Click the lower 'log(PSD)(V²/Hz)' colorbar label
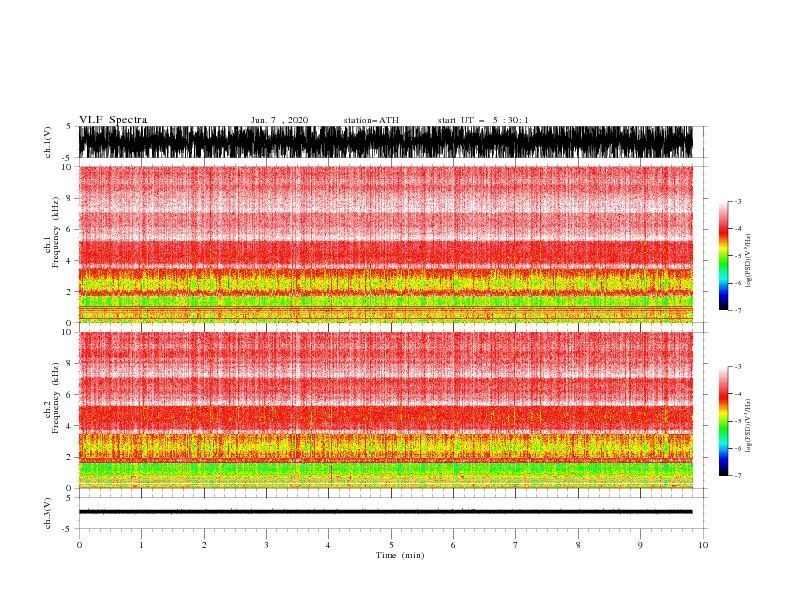 [x=749, y=426]
